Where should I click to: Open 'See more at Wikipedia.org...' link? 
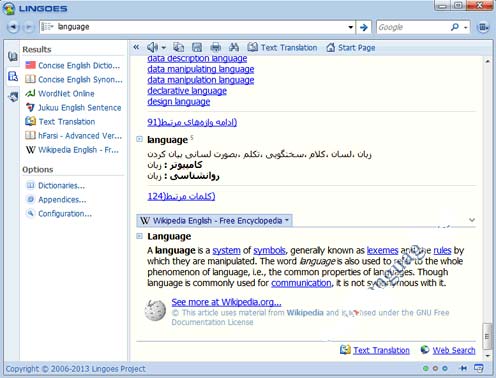click(226, 302)
